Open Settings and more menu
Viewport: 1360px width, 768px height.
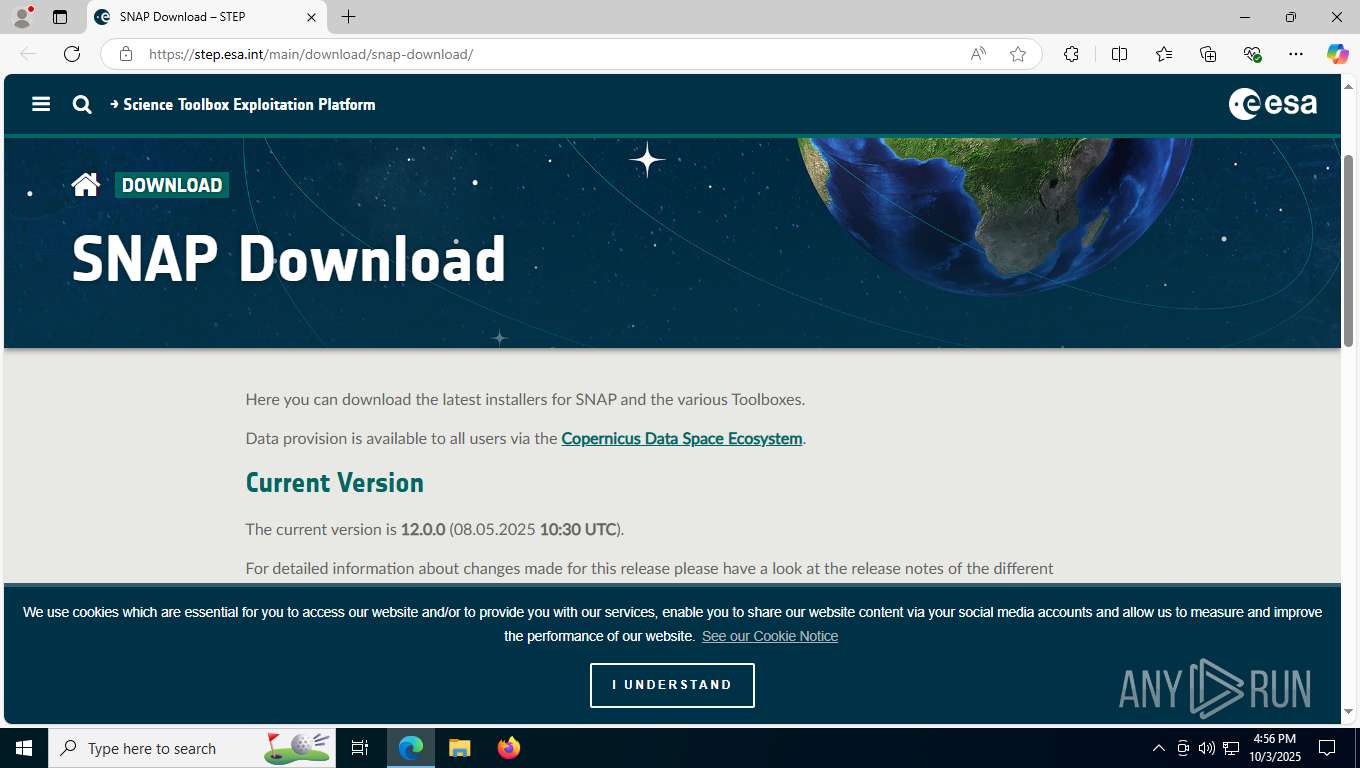1296,54
